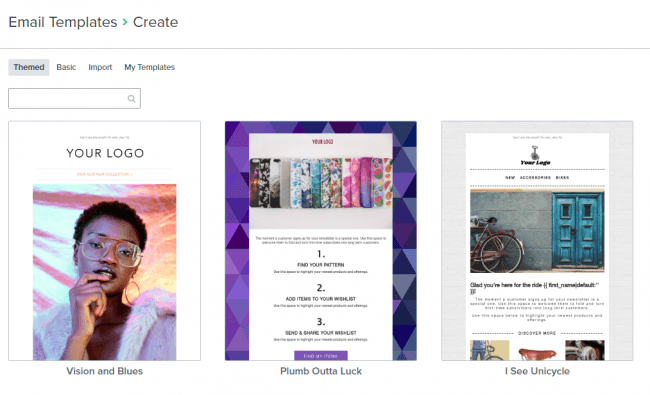Open the Basic templates tab
Image resolution: width=650 pixels, height=395 pixels.
66,67
